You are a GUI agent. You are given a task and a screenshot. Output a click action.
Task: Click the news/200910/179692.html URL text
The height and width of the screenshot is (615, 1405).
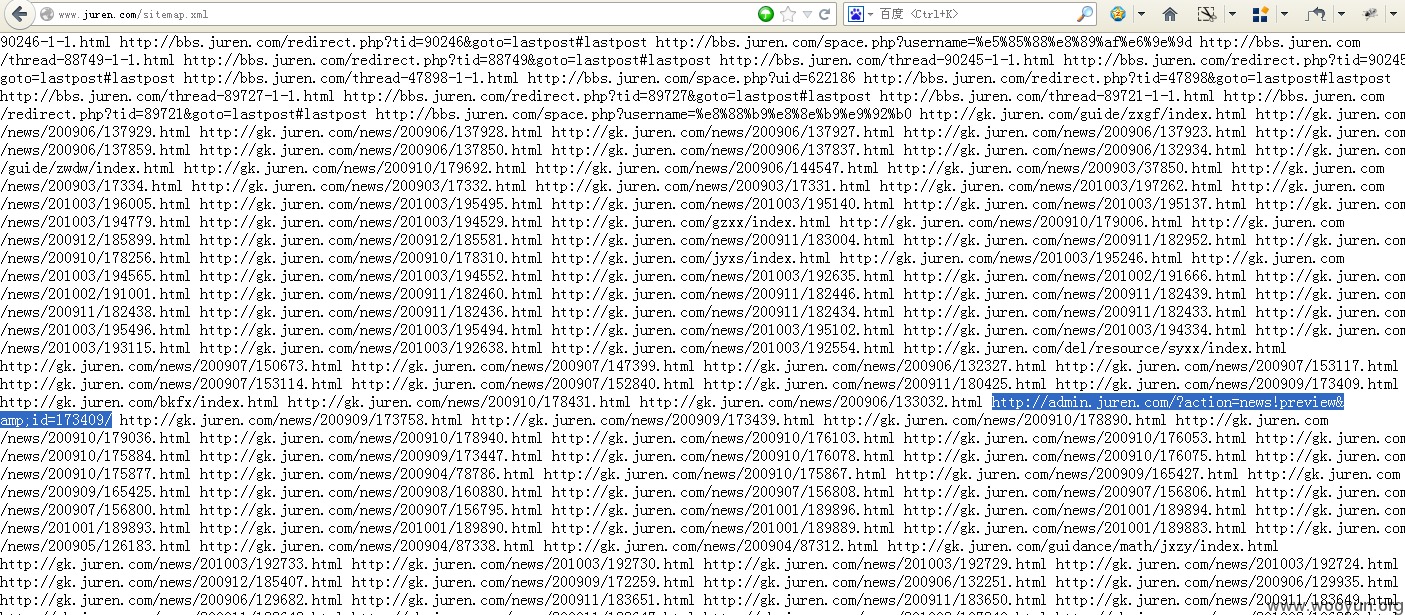355,168
